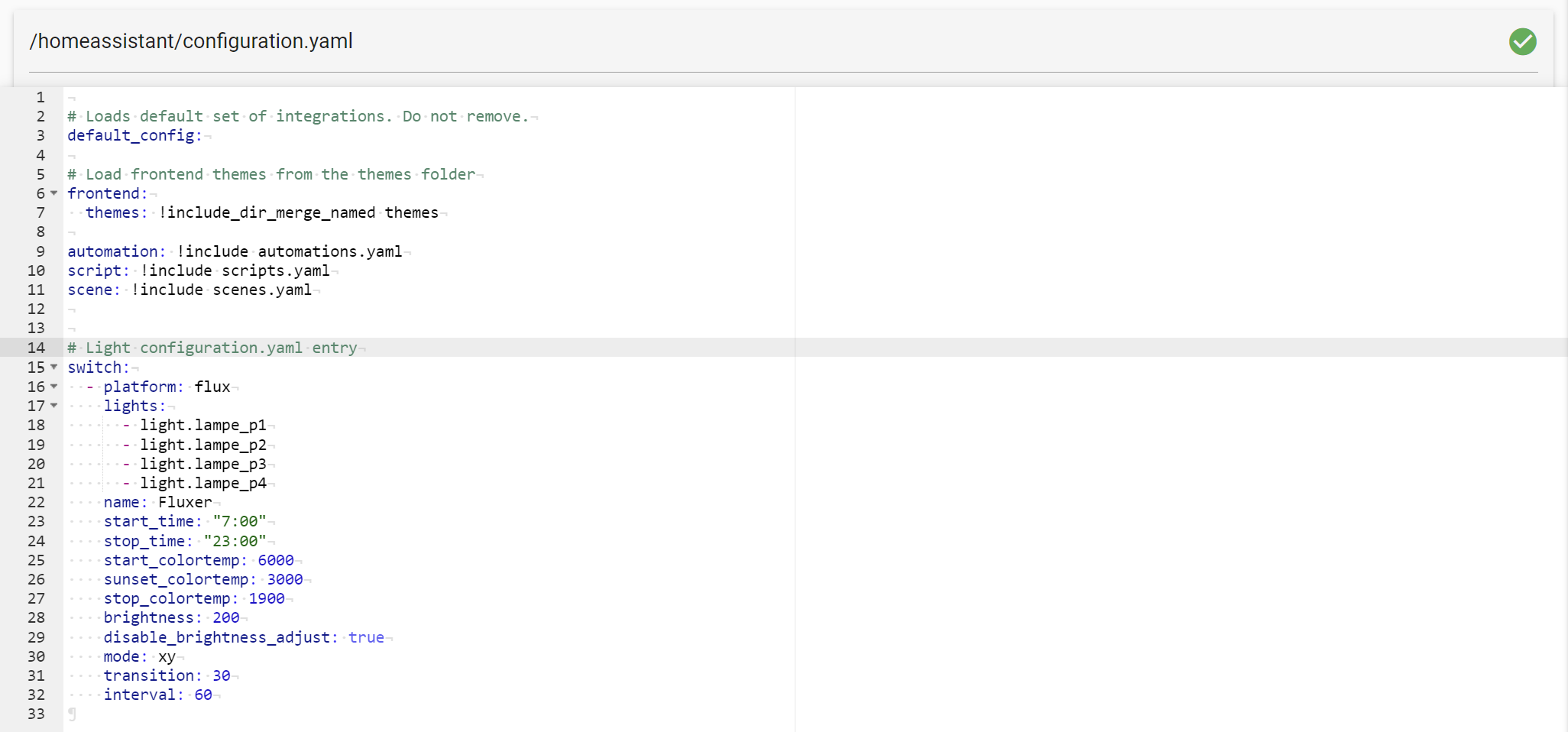Place cursor on light.lampe_p1 entry
The image size is (1568, 732).
point(202,425)
